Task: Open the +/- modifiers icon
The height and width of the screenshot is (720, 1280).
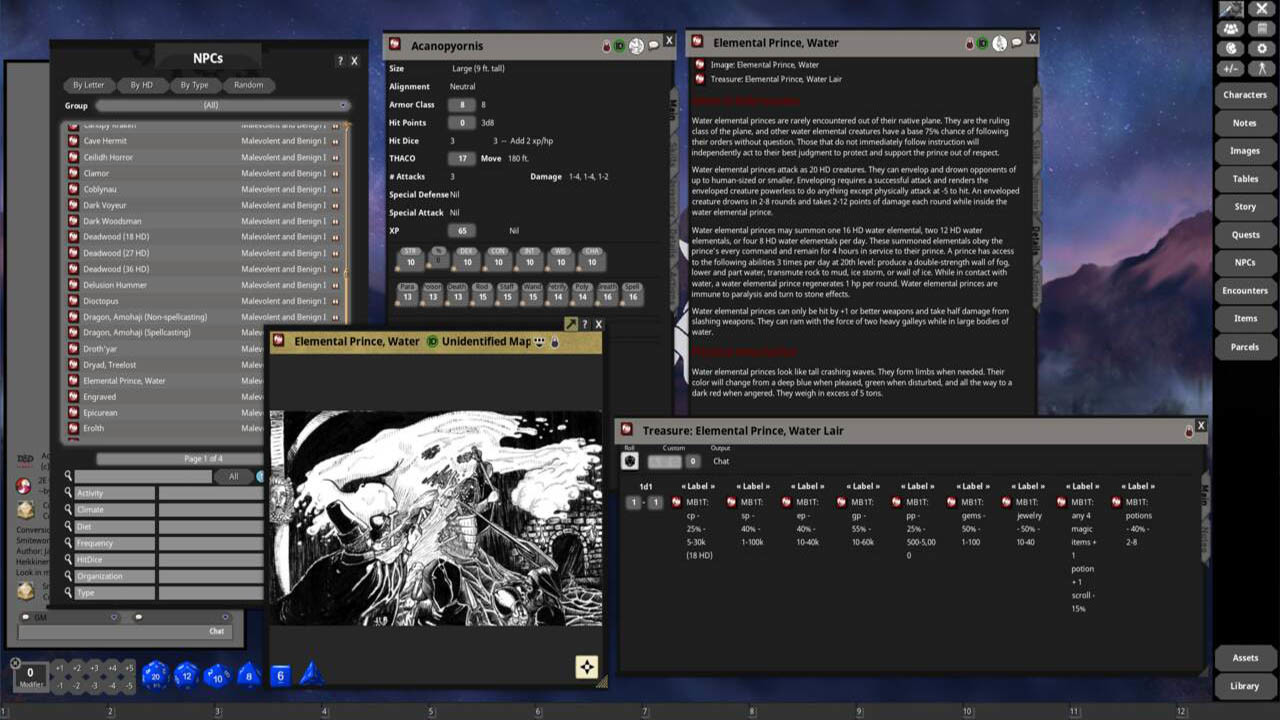Action: click(x=1231, y=68)
